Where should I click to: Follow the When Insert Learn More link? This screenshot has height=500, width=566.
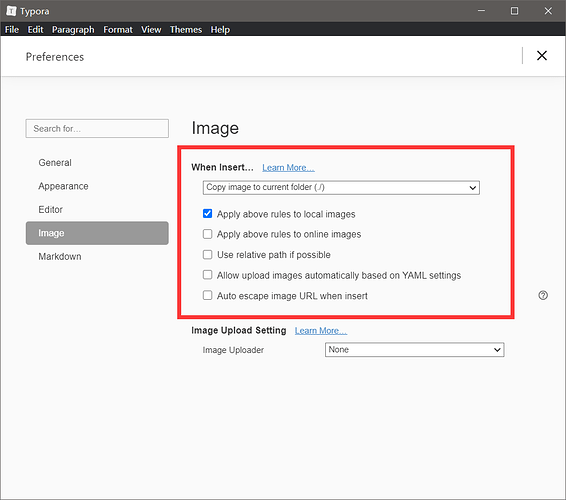[288, 168]
